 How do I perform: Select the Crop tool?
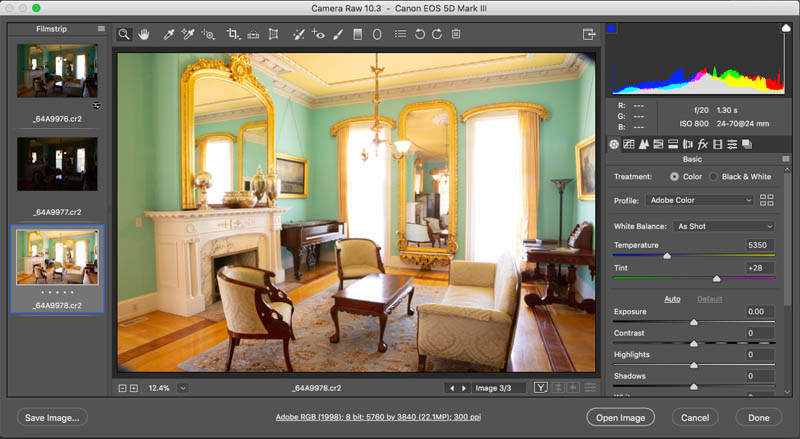coord(233,34)
